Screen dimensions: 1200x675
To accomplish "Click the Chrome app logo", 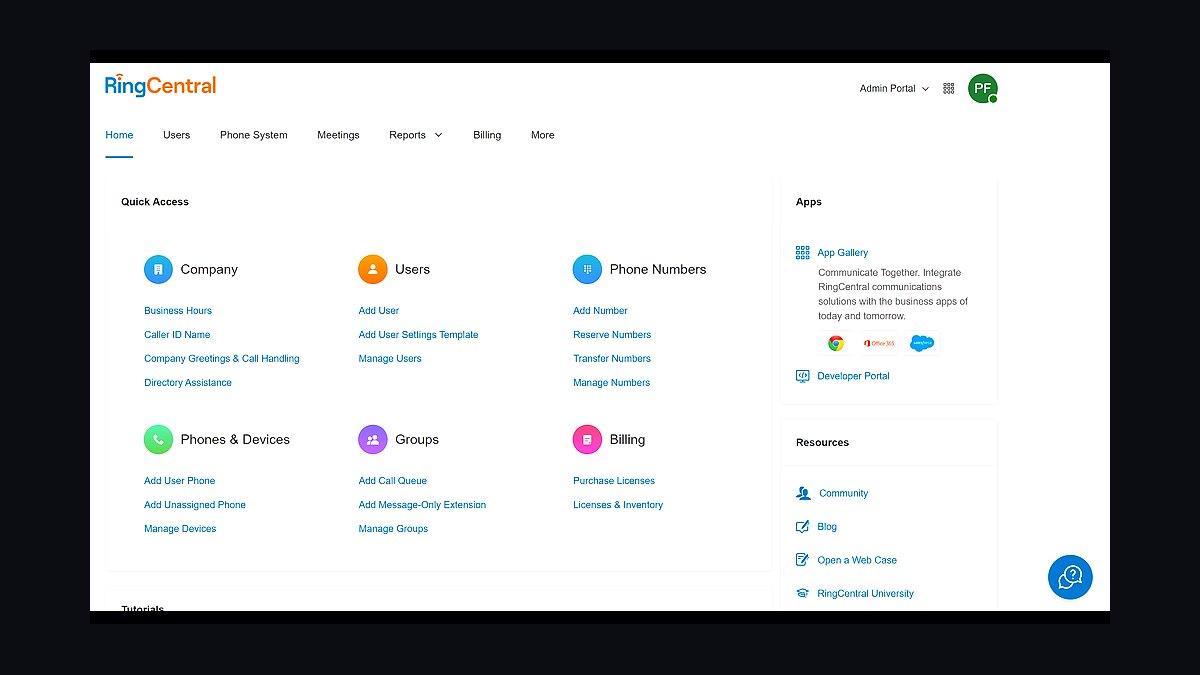I will tap(836, 343).
